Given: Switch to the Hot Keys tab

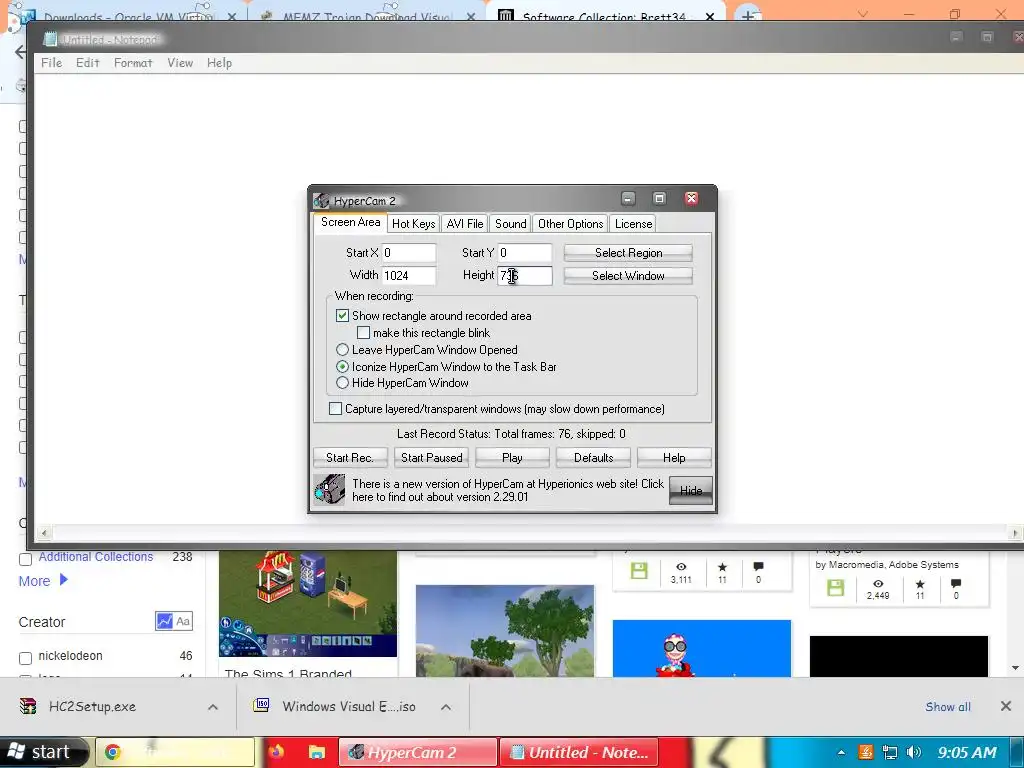Looking at the screenshot, I should click(x=413, y=223).
